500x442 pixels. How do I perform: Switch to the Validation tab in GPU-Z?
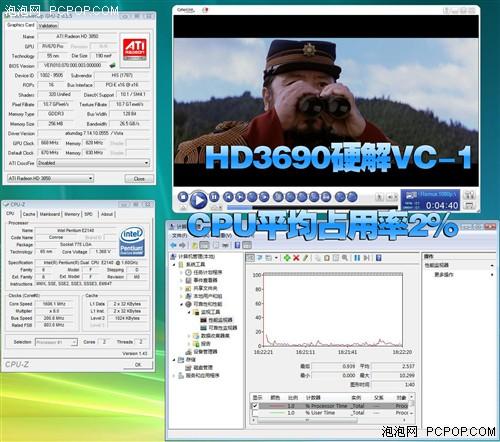tap(48, 26)
